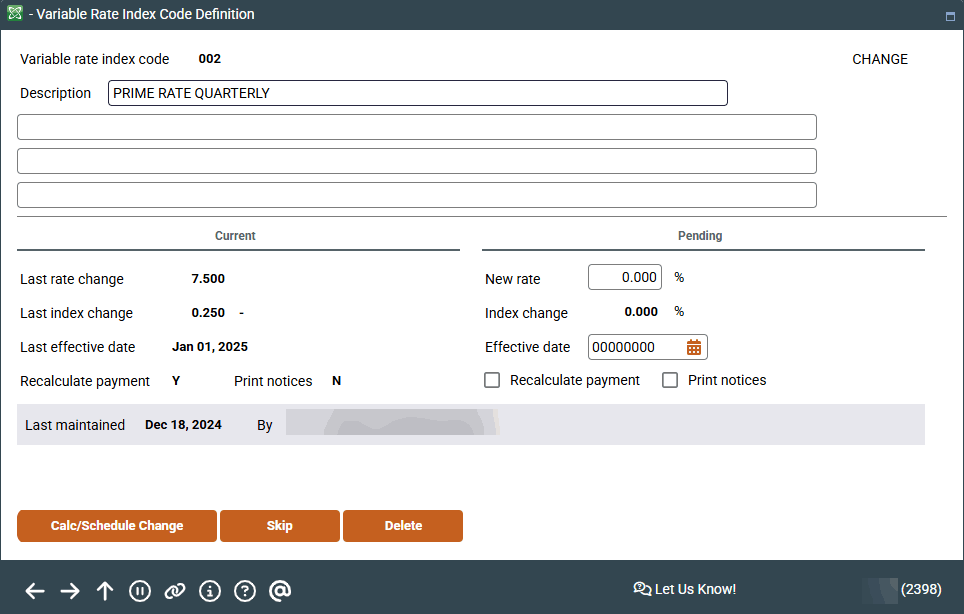
Task: Open the help question mark icon
Action: tap(245, 591)
